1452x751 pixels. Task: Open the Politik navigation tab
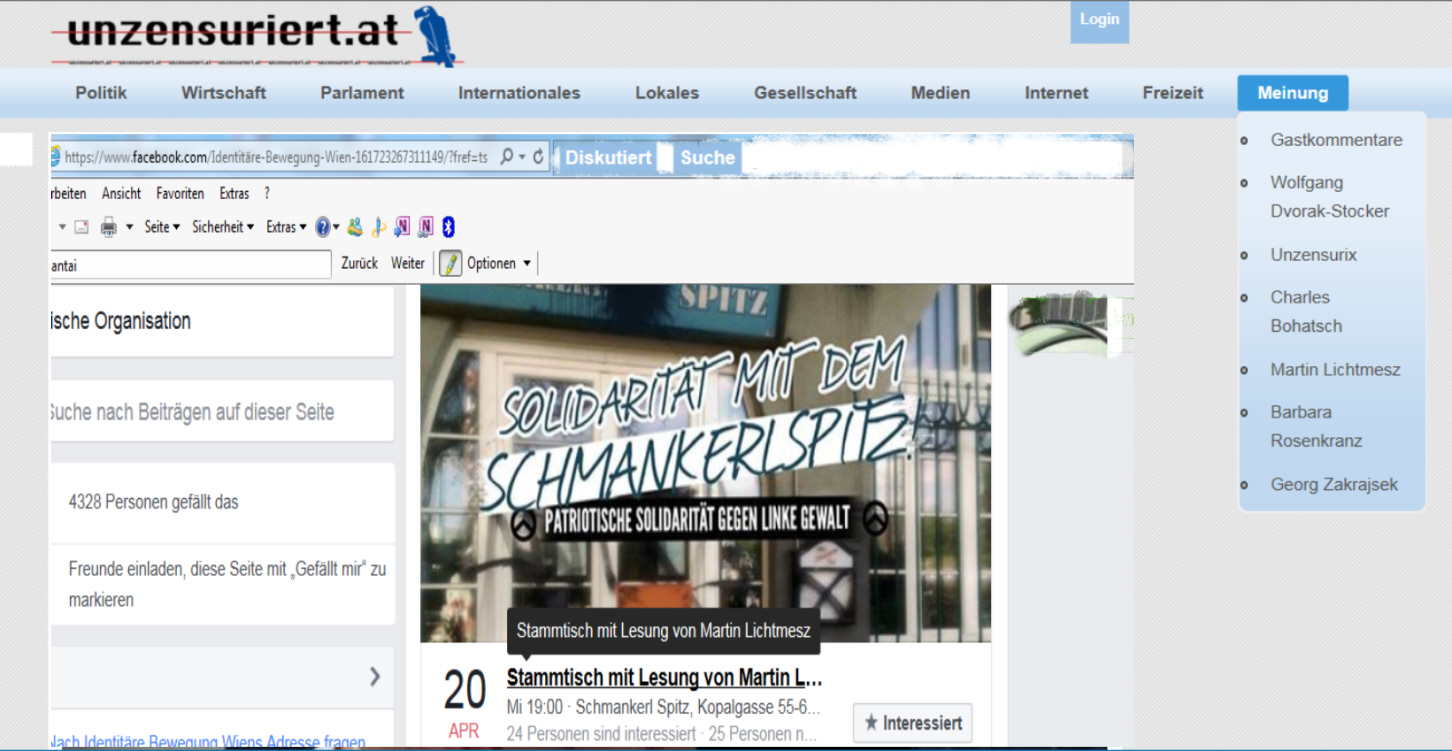tap(101, 93)
